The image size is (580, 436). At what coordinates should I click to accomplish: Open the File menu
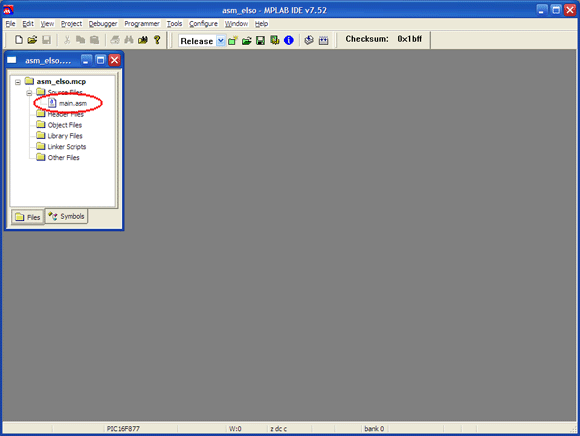click(10, 24)
